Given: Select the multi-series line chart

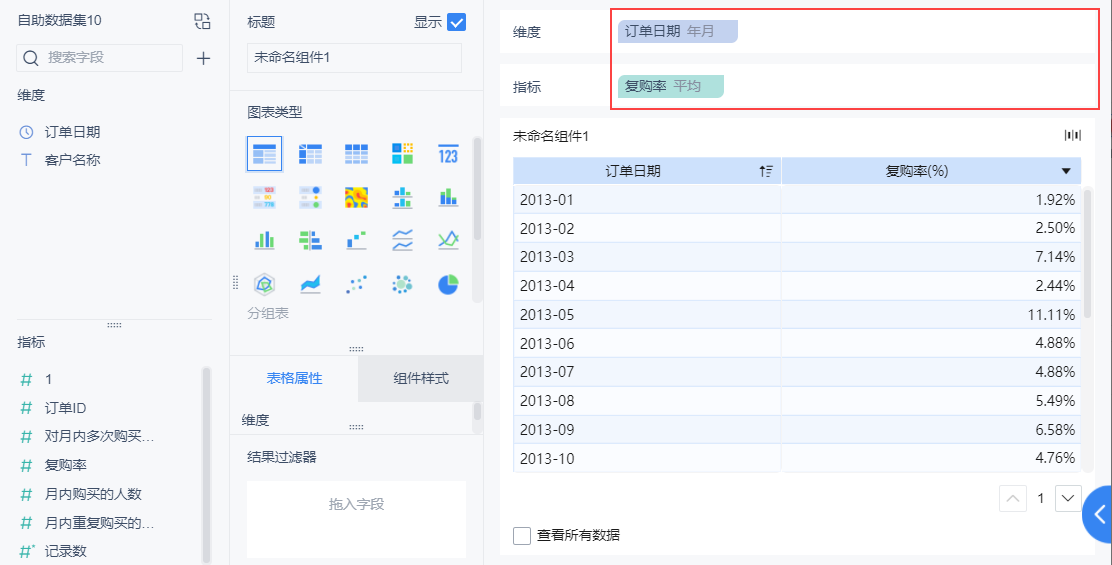Looking at the screenshot, I should point(448,240).
